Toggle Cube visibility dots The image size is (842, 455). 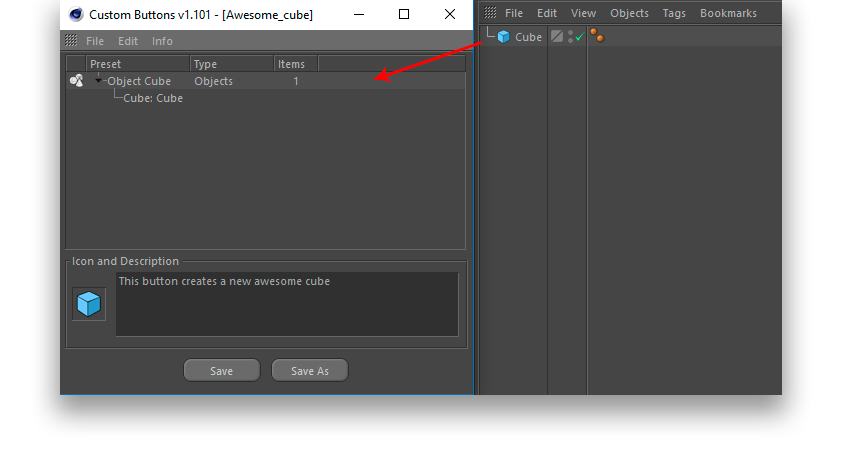570,37
